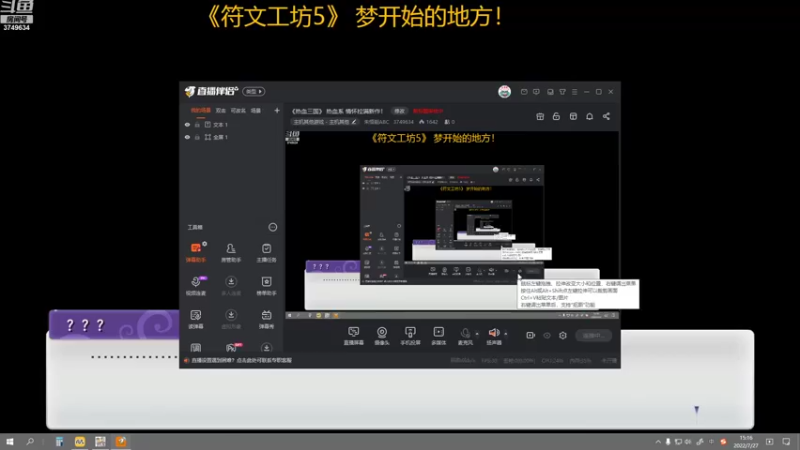
Task: Show hidden tray icons chevron
Action: pos(658,442)
